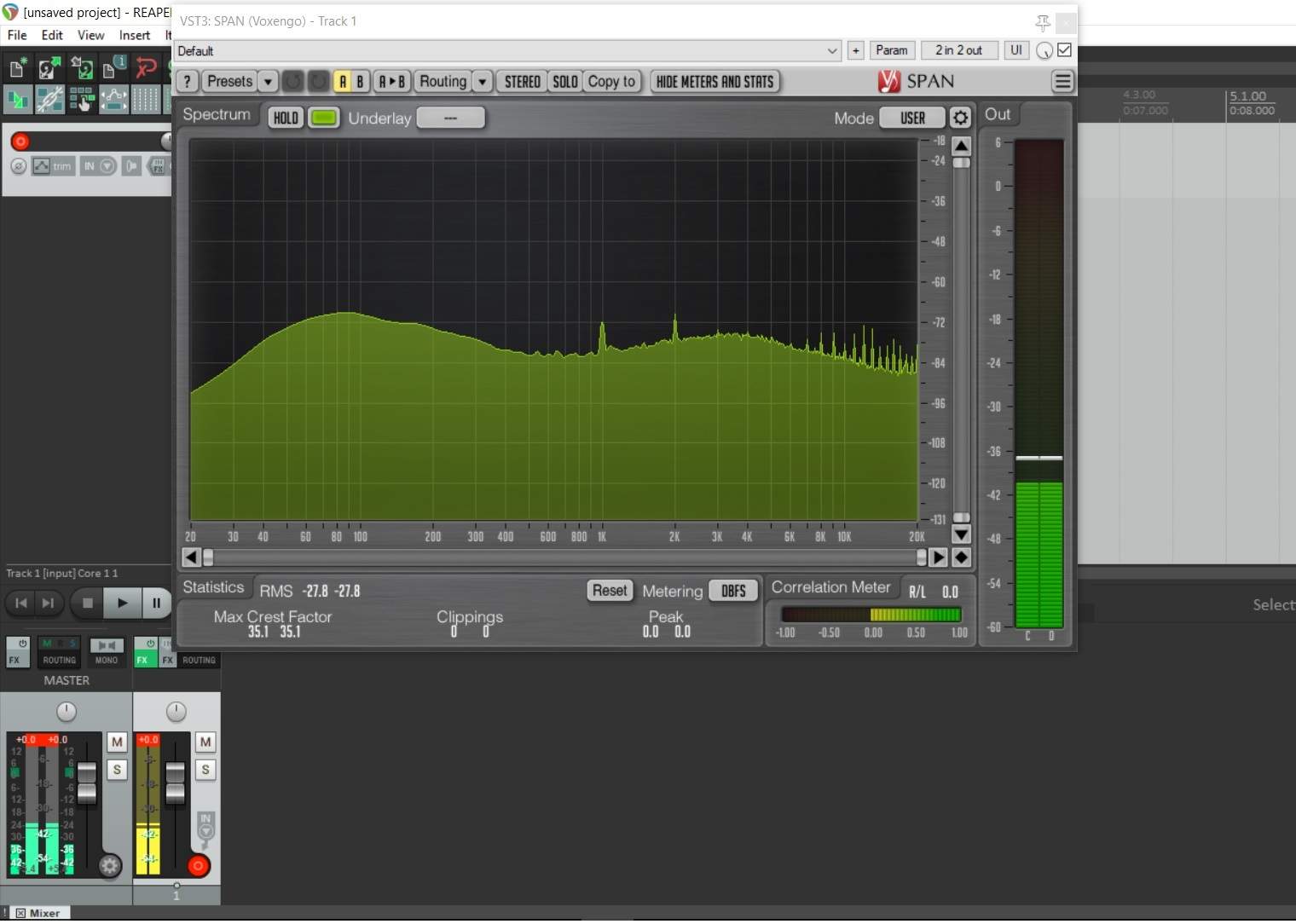Viewport: 1296px width, 924px height.
Task: Reset the SPAN statistics
Action: [610, 591]
